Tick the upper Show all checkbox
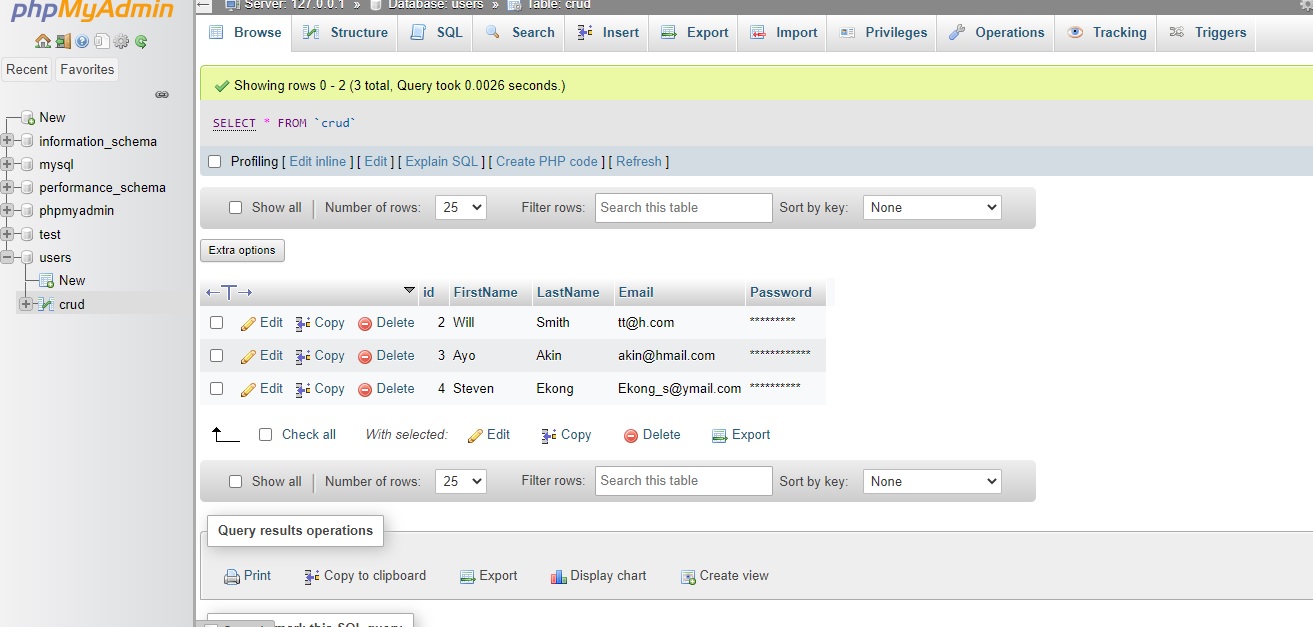 point(236,208)
